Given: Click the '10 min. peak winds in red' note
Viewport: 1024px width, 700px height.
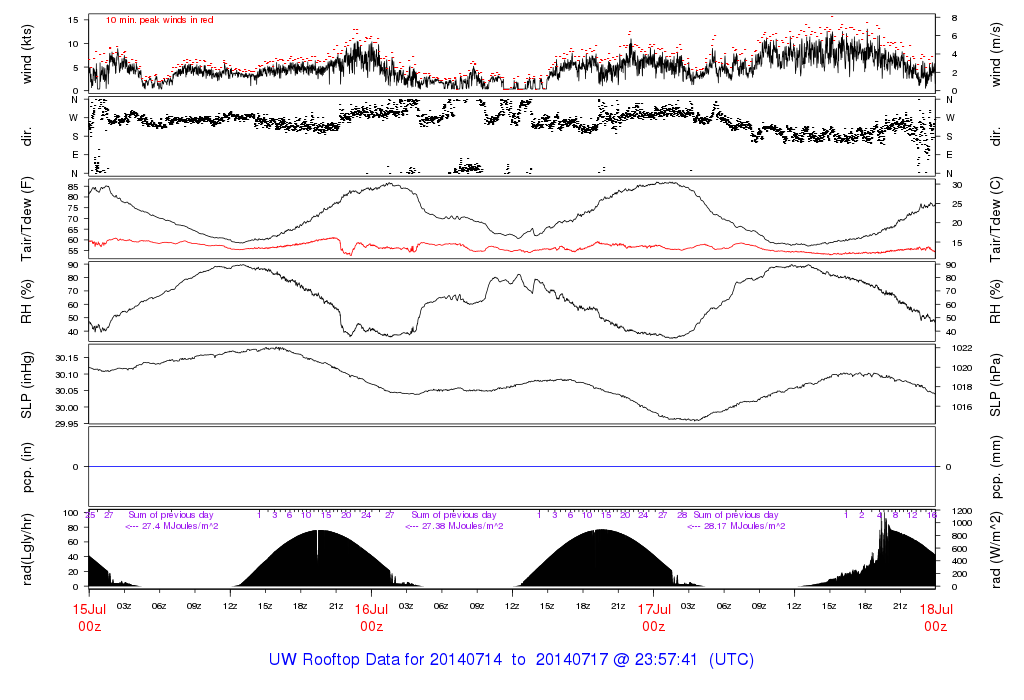Looking at the screenshot, I should click(159, 20).
